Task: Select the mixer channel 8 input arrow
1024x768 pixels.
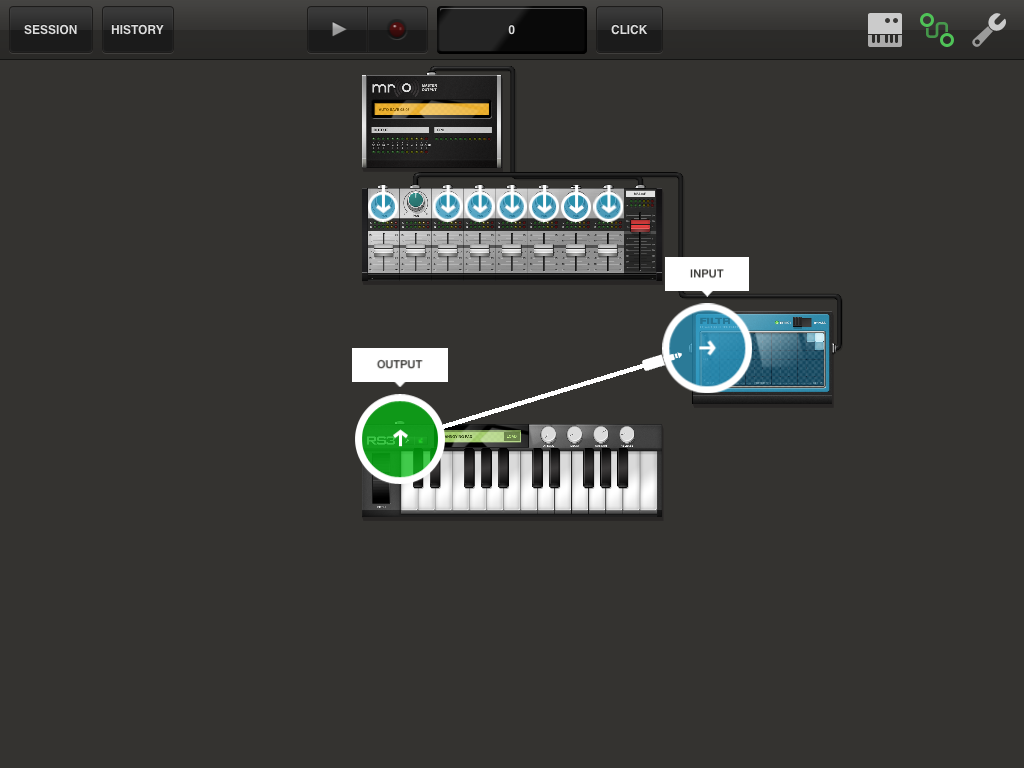Action: tap(607, 206)
